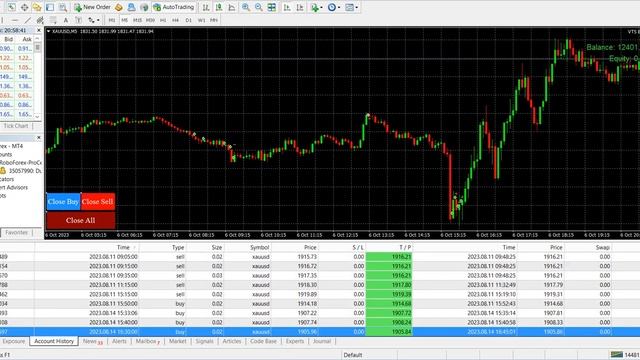The image size is (640, 360).
Task: Open the Alerts tab
Action: [x=119, y=341]
